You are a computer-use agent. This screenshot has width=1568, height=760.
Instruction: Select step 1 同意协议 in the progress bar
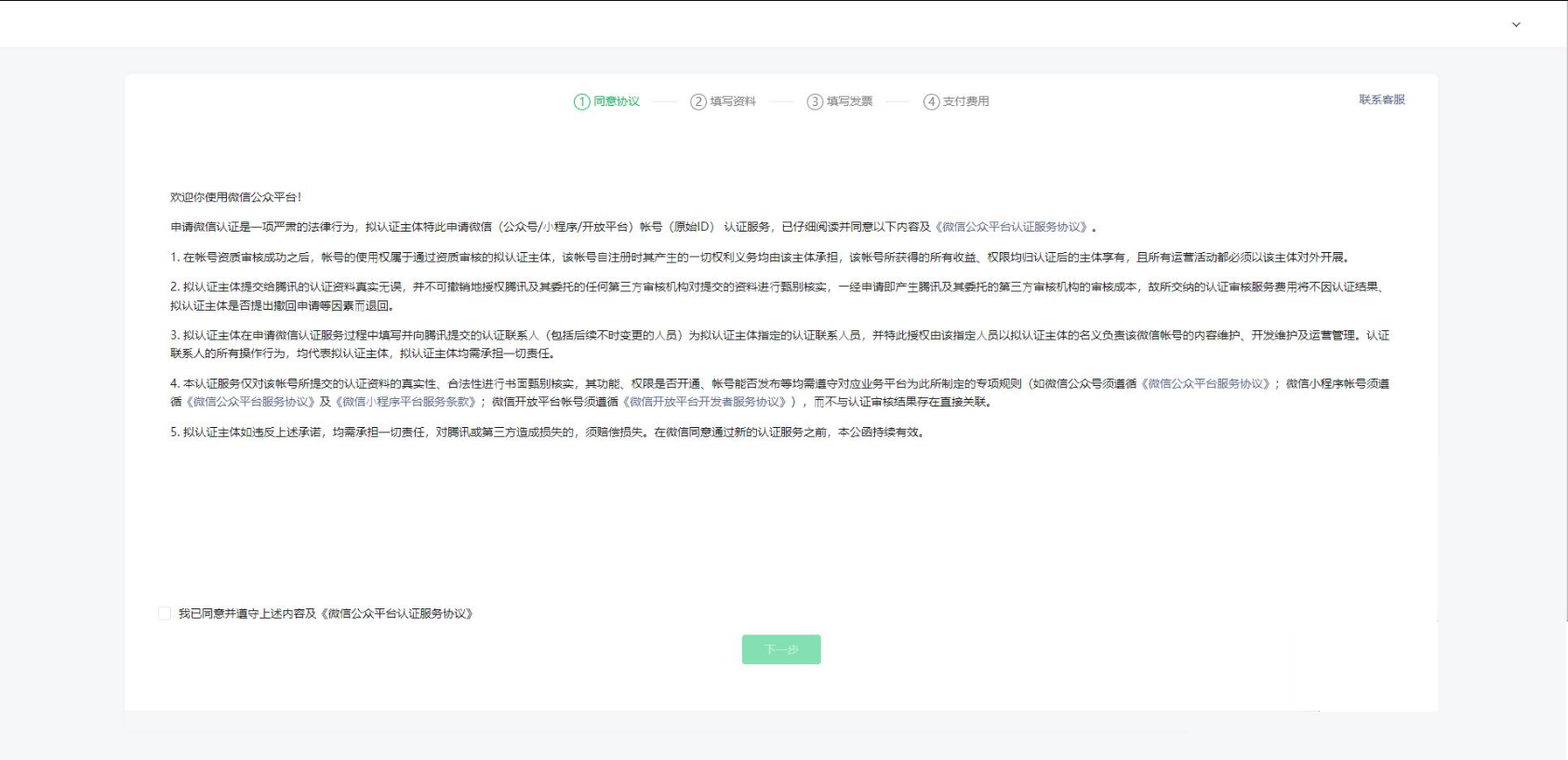606,101
